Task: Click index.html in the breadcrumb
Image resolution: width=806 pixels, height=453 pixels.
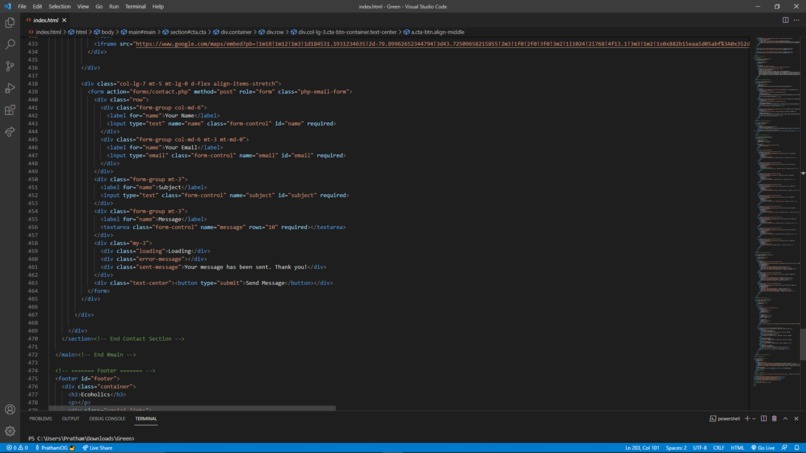Action: 48,32
